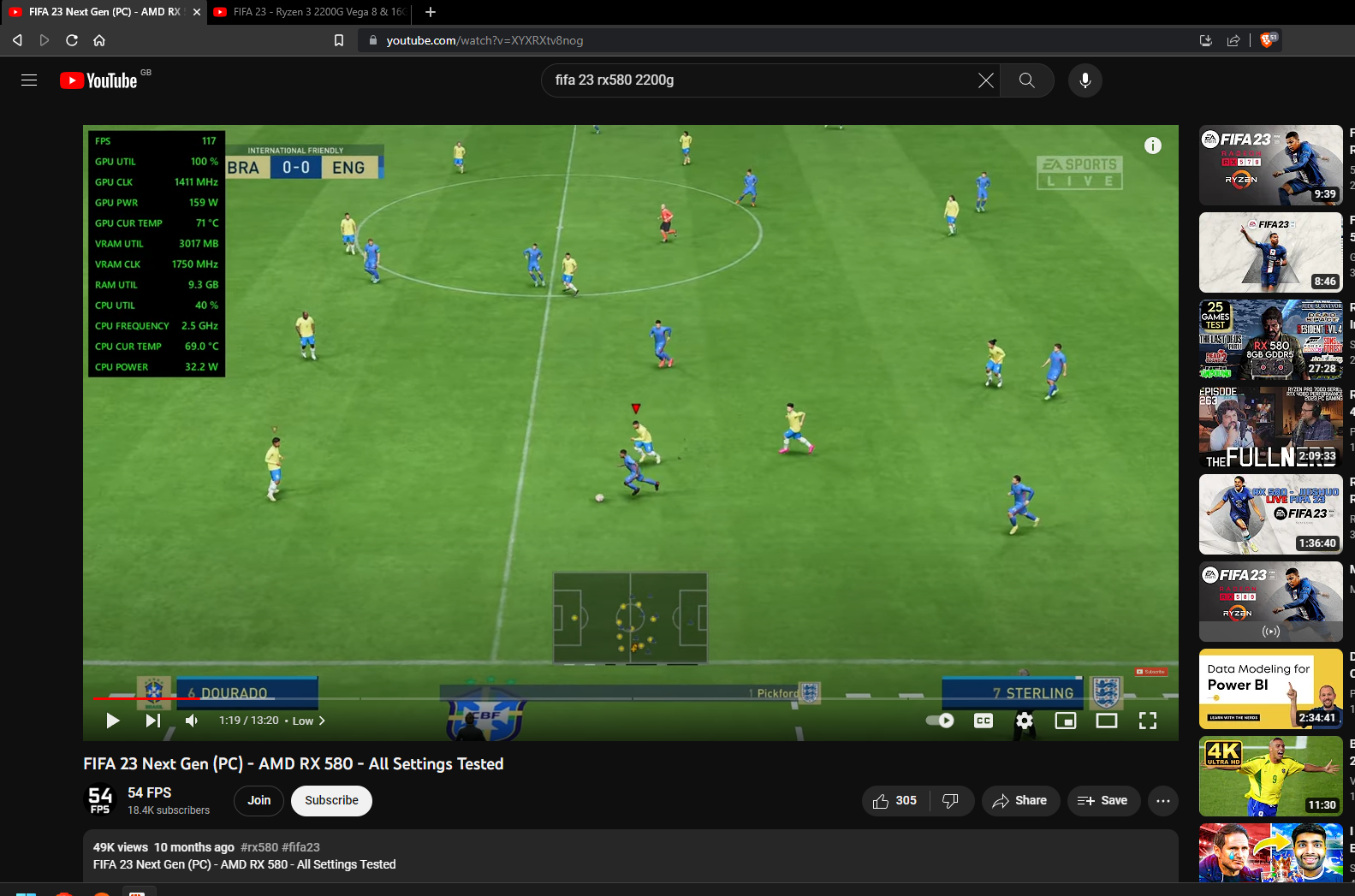Switch to miniplayer mode

tap(1066, 721)
